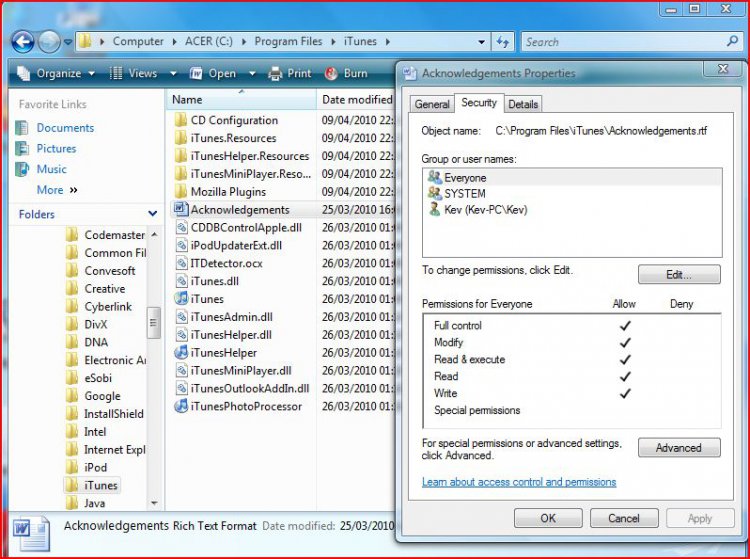750x559 pixels.
Task: Open Learn about access control link
Action: pyautogui.click(x=519, y=482)
